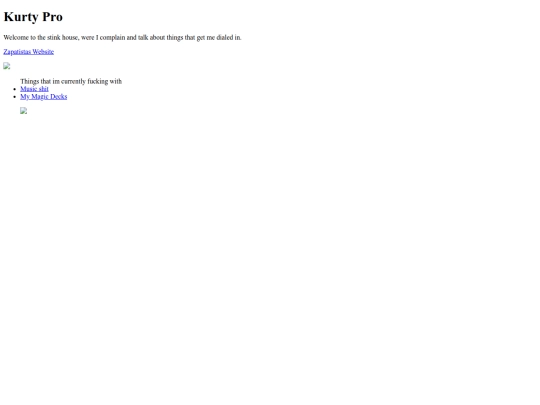Click the Kurty Pro heading

(x=33, y=17)
